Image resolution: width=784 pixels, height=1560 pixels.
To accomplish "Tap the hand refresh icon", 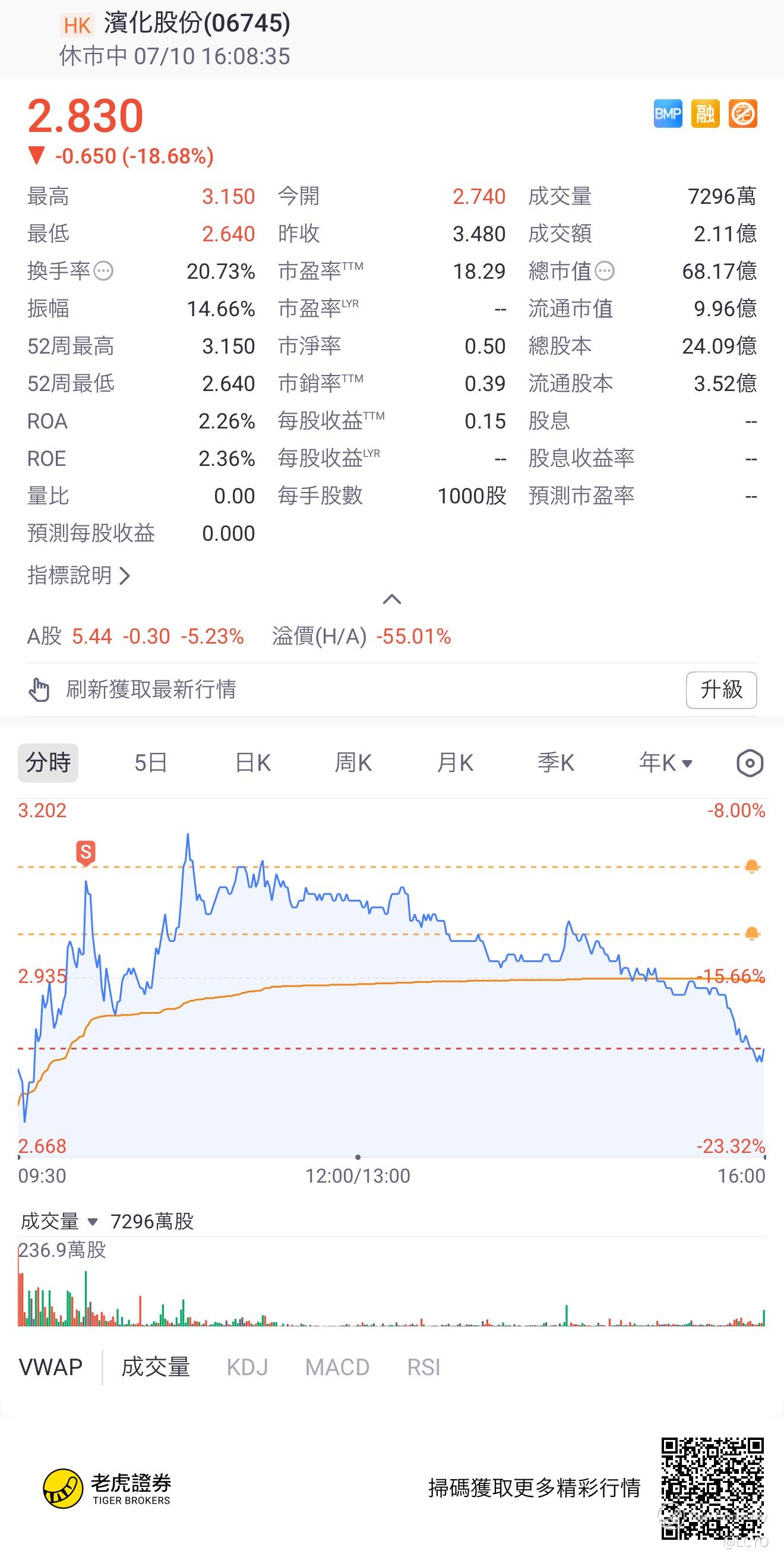I will tap(39, 690).
